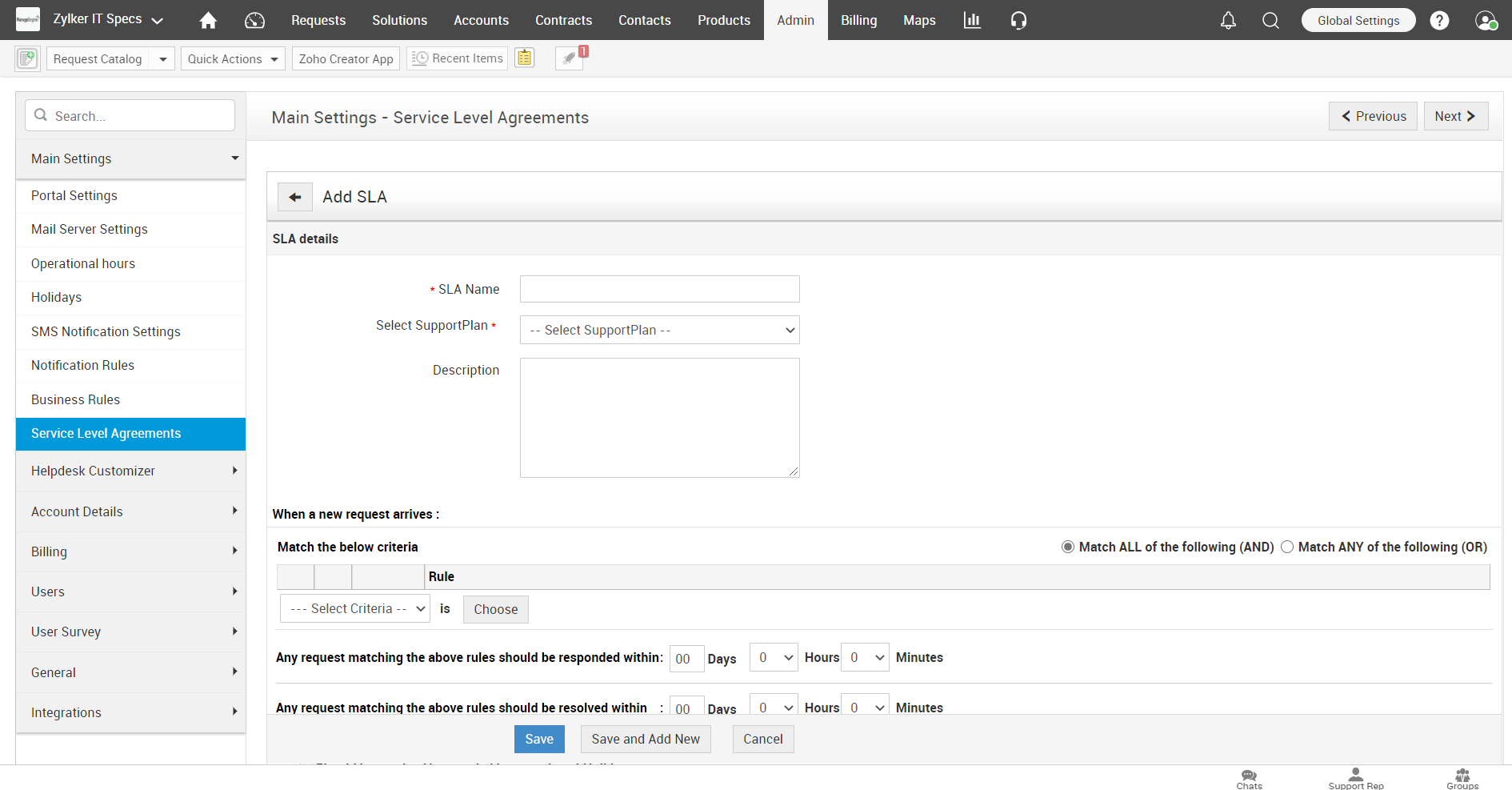This screenshot has width=1512, height=790.
Task: Open the help question mark icon
Action: tap(1440, 20)
